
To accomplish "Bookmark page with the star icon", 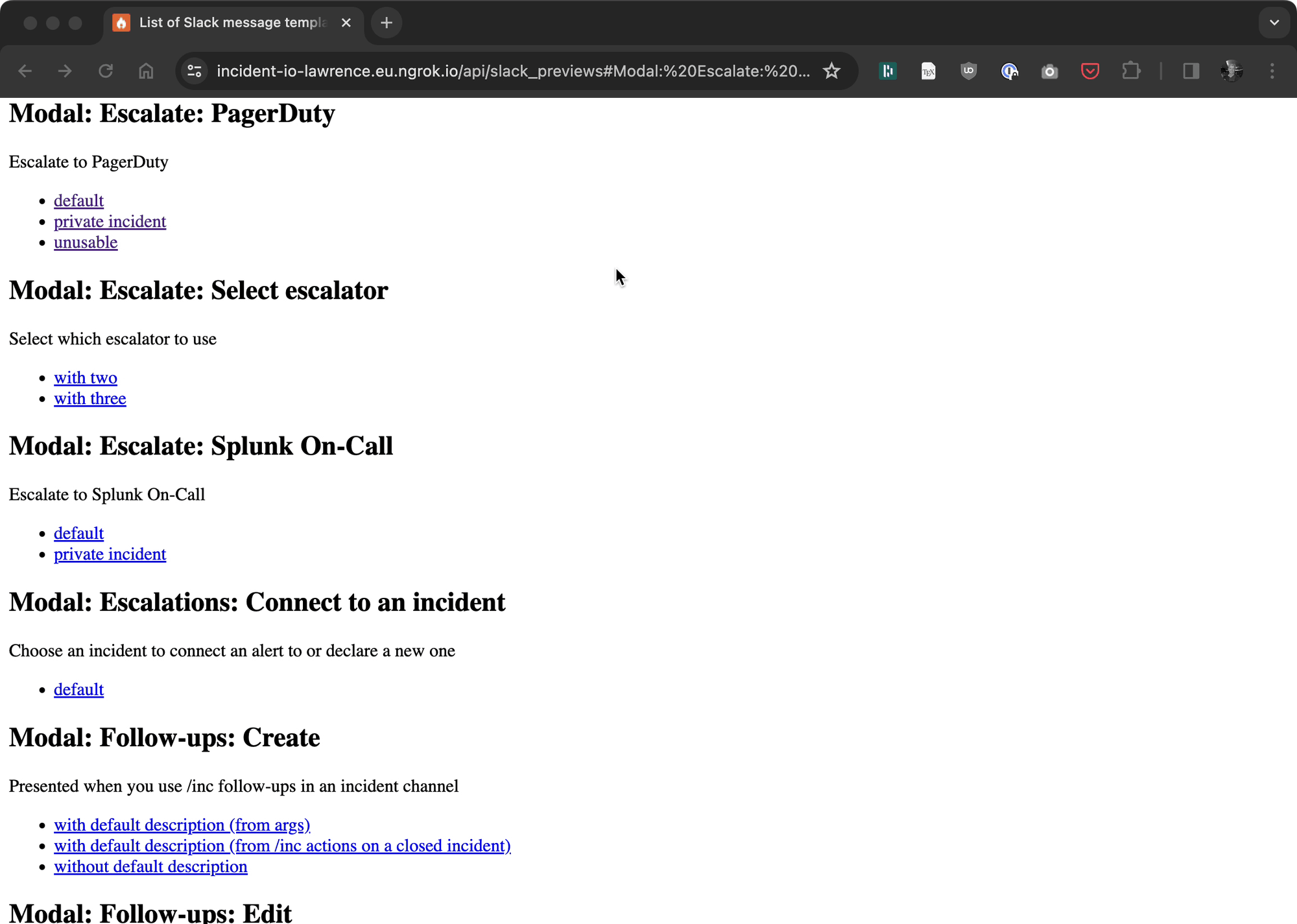I will [831, 71].
